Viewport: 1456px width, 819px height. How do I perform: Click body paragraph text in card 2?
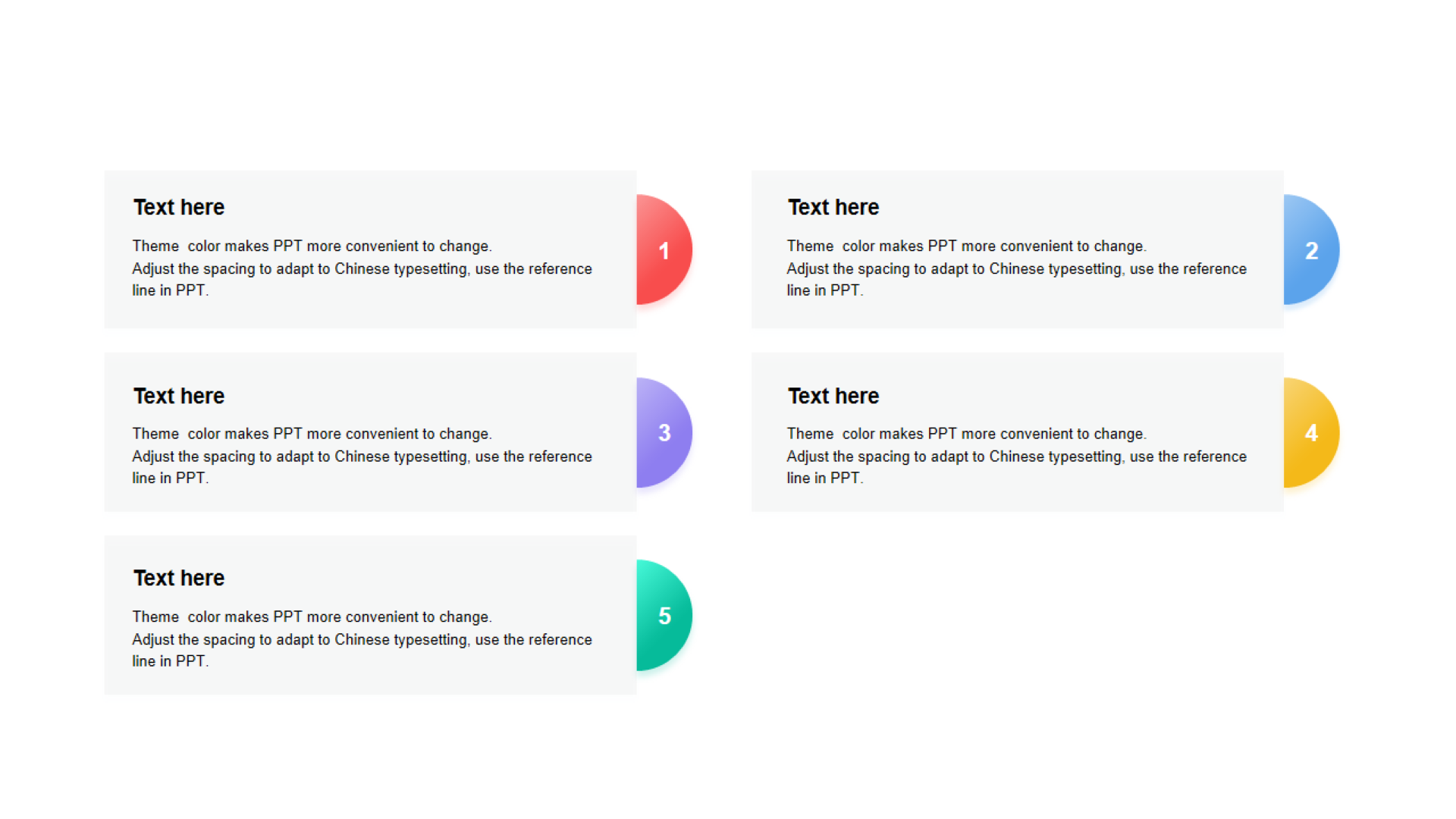1016,268
